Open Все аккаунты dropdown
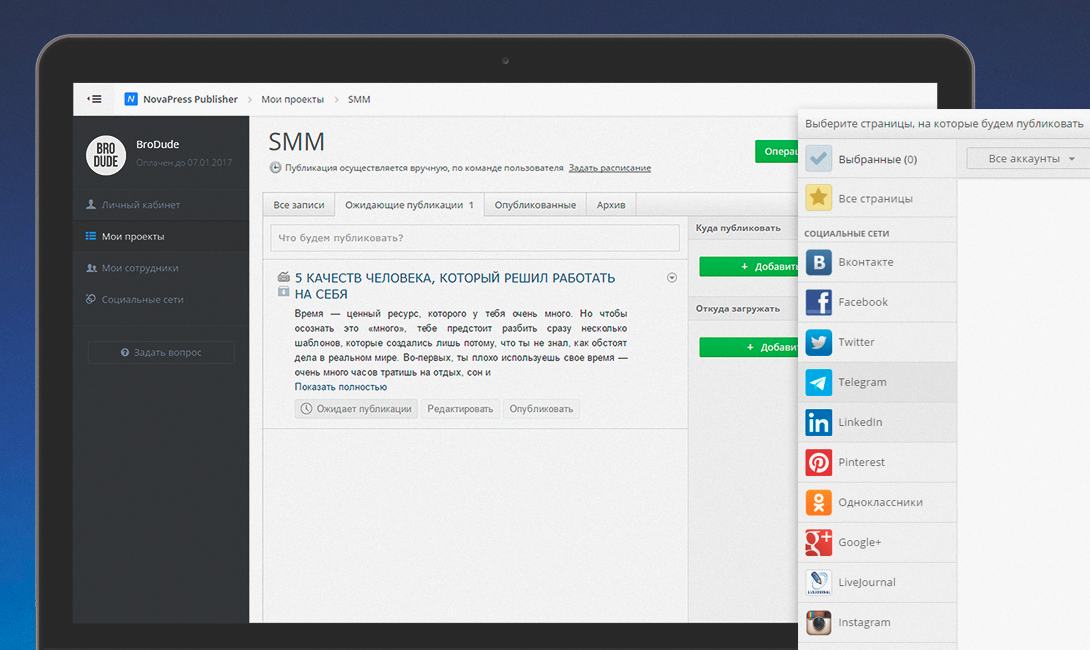 pyautogui.click(x=1027, y=159)
